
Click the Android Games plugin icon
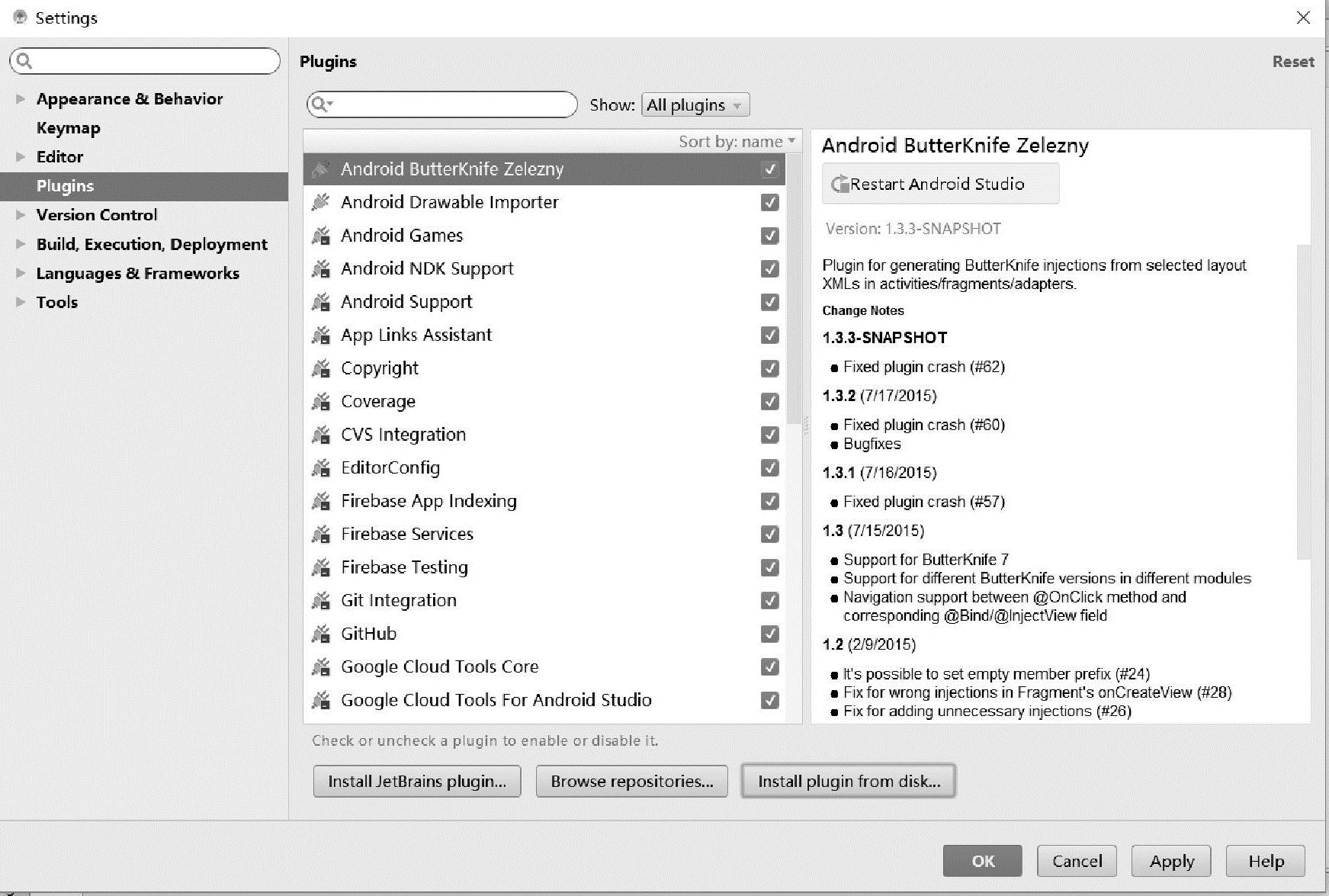(321, 236)
